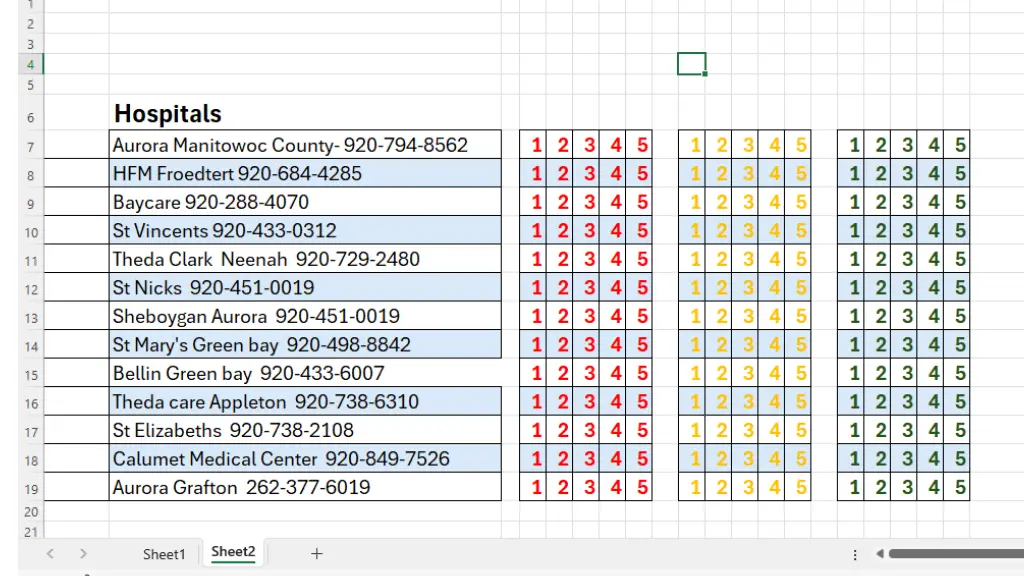Screen dimensions: 1024x576
Task: Select the St Nicks 920-451-0019 cell
Action: click(305, 287)
